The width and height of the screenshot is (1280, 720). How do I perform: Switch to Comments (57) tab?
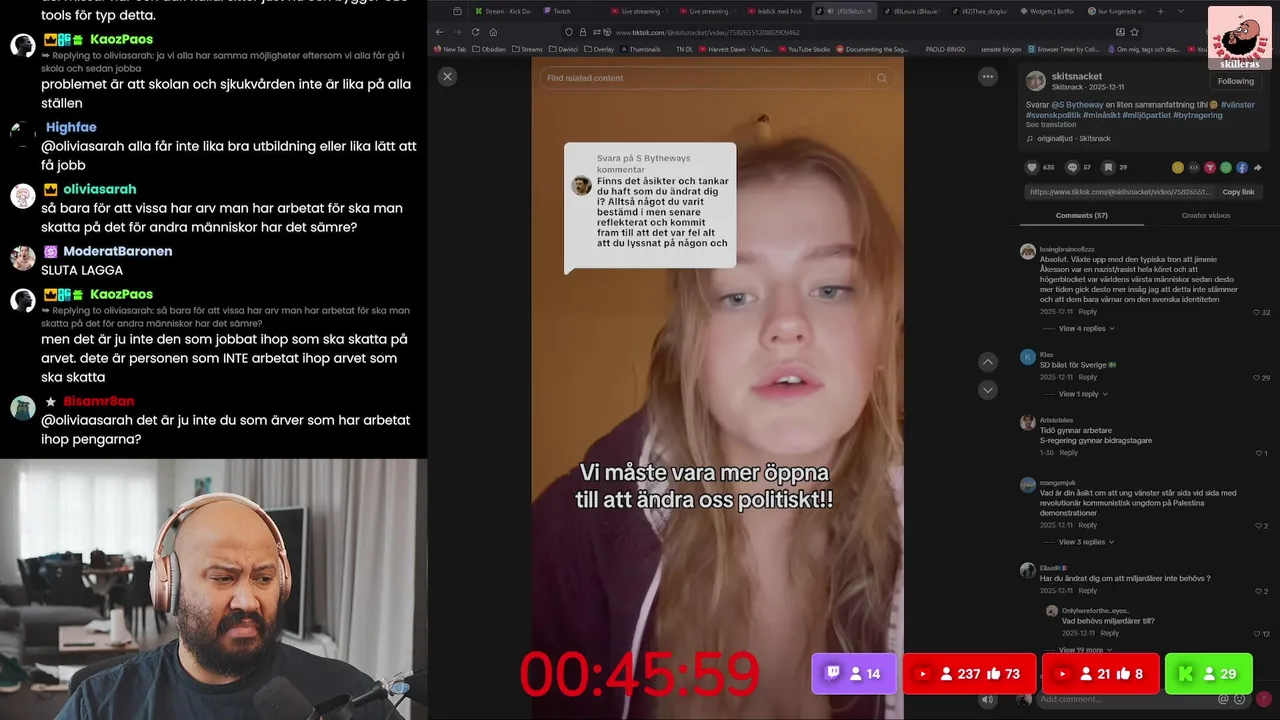tap(1081, 215)
